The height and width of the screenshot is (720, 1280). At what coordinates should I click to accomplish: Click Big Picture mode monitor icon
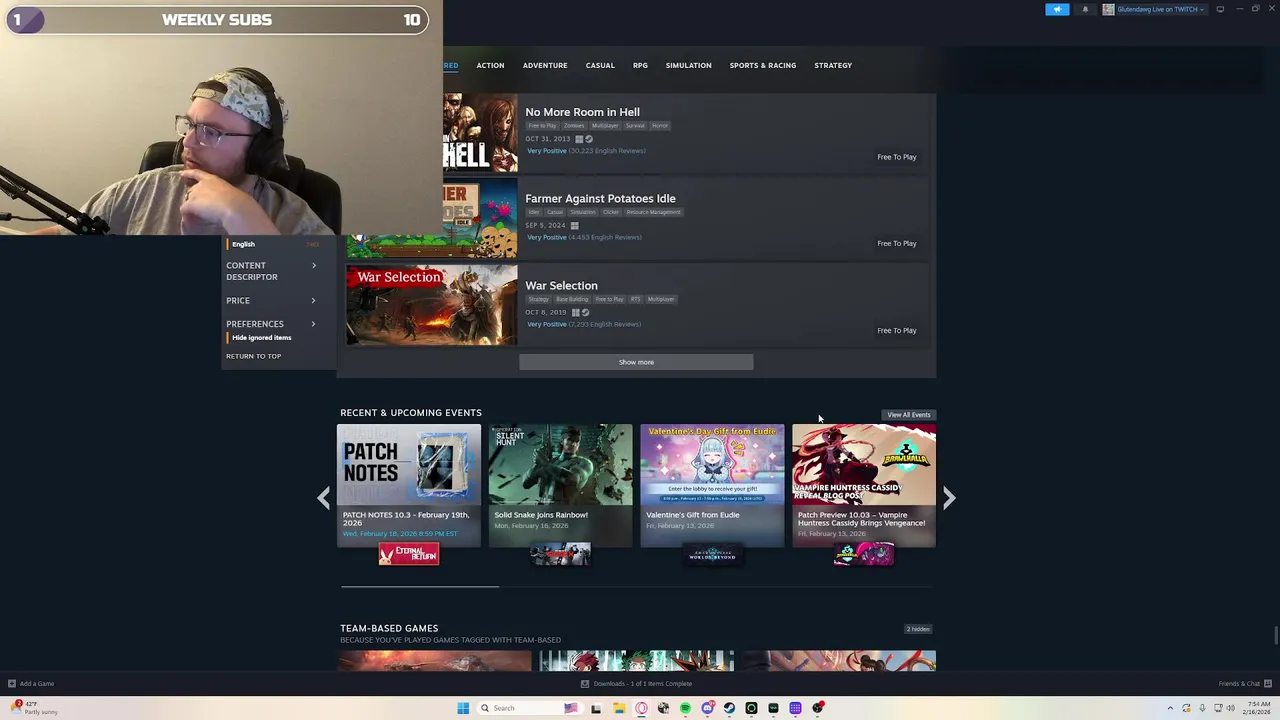click(x=1220, y=9)
